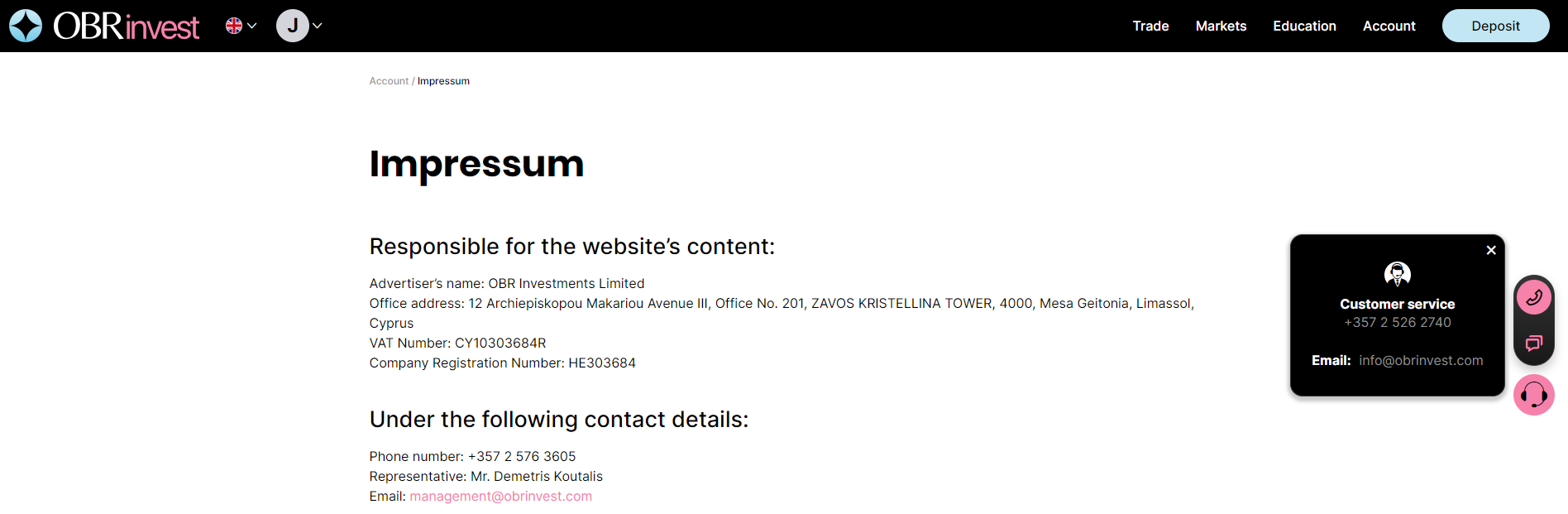Close the Customer service popup
This screenshot has height=514, width=1568.
[x=1491, y=250]
